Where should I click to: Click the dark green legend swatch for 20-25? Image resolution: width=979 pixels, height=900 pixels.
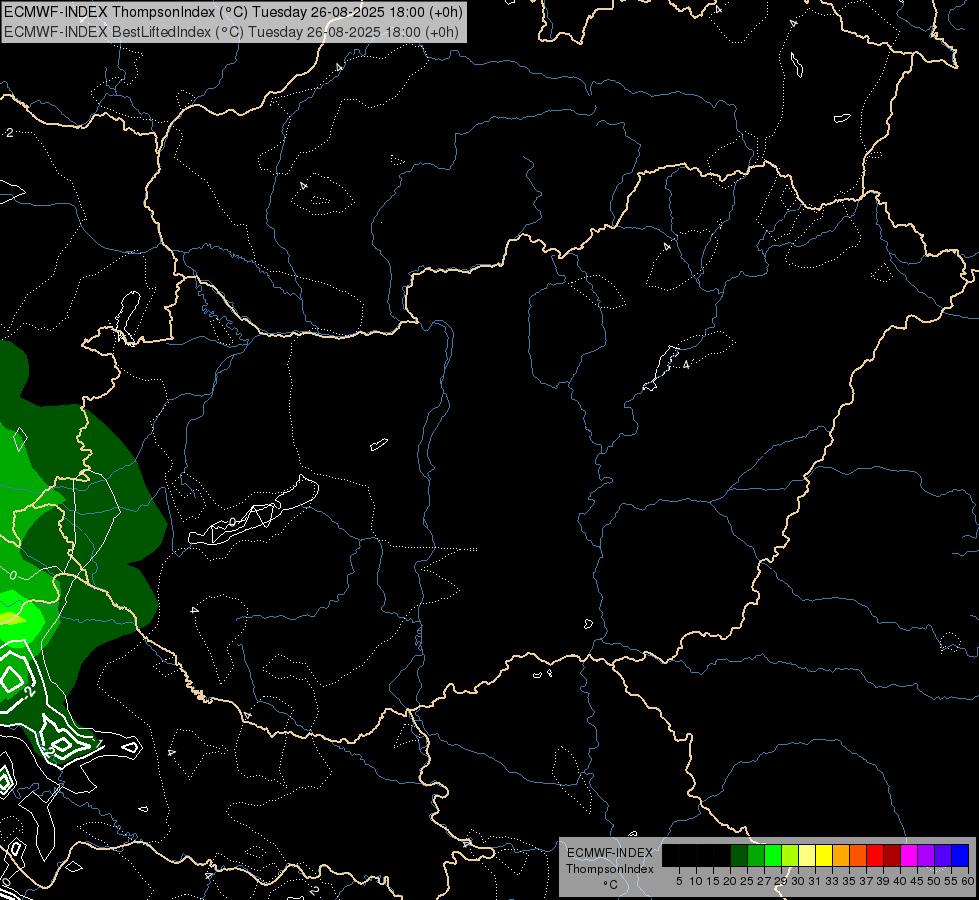click(739, 856)
